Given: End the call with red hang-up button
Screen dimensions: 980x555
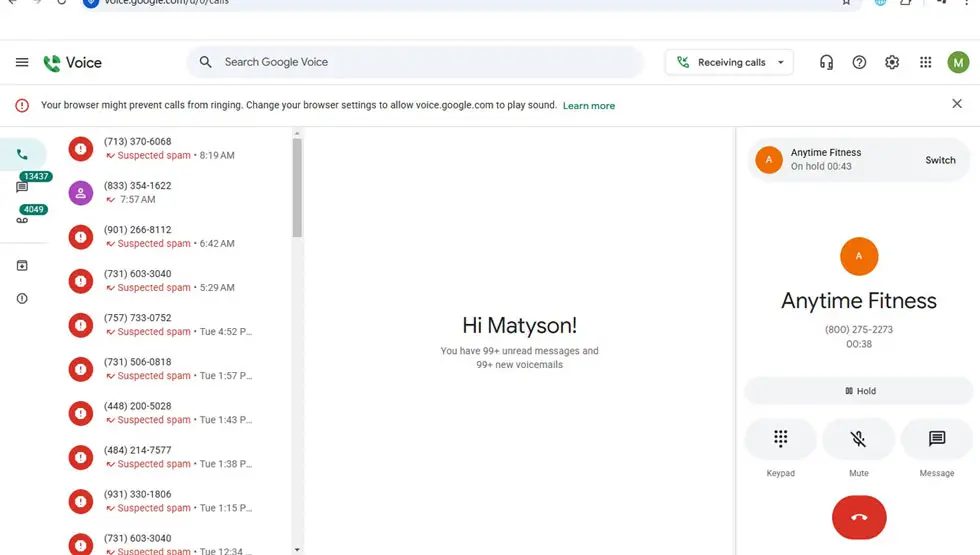Looking at the screenshot, I should click(x=859, y=518).
